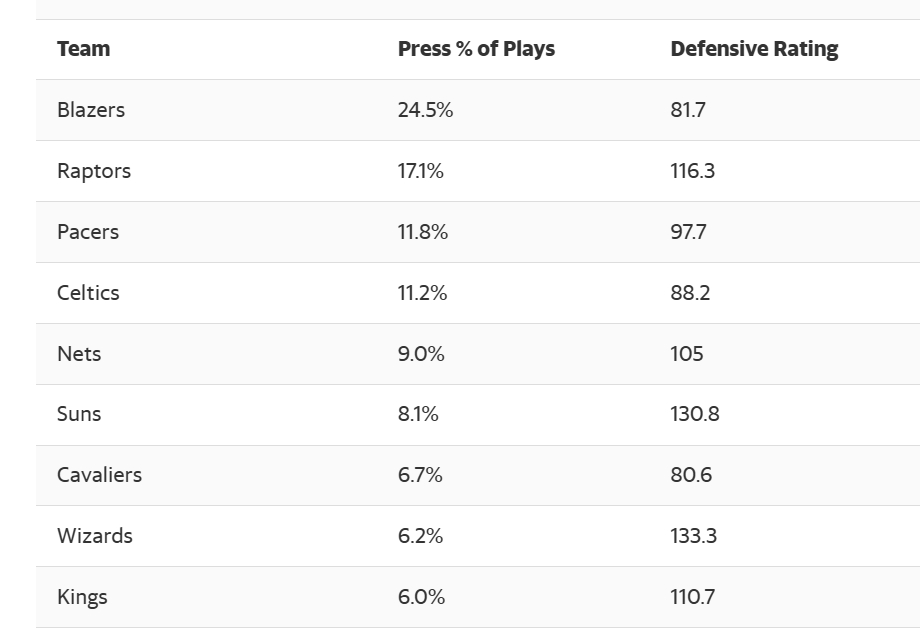Select the Celtics team name cell
Screen dimensions: 920x636
coord(88,293)
